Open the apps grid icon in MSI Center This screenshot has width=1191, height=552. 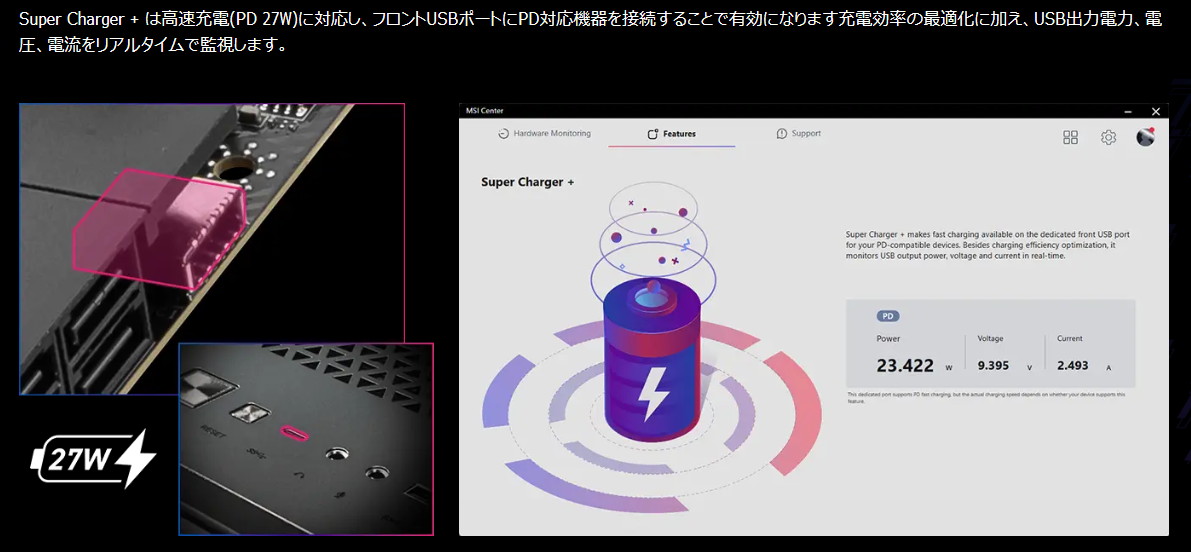pyautogui.click(x=1070, y=137)
